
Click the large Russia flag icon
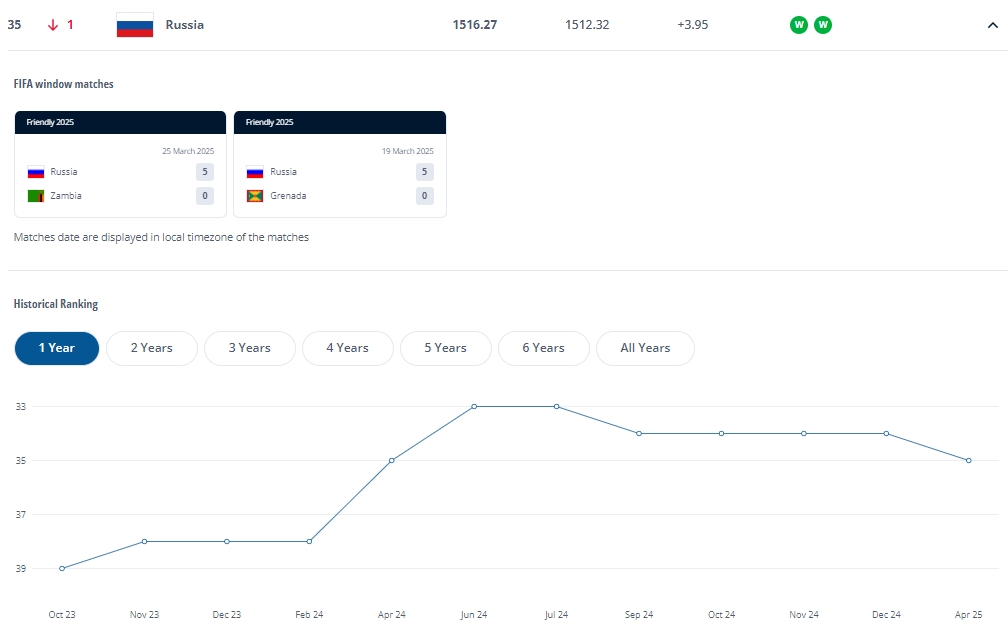point(135,25)
